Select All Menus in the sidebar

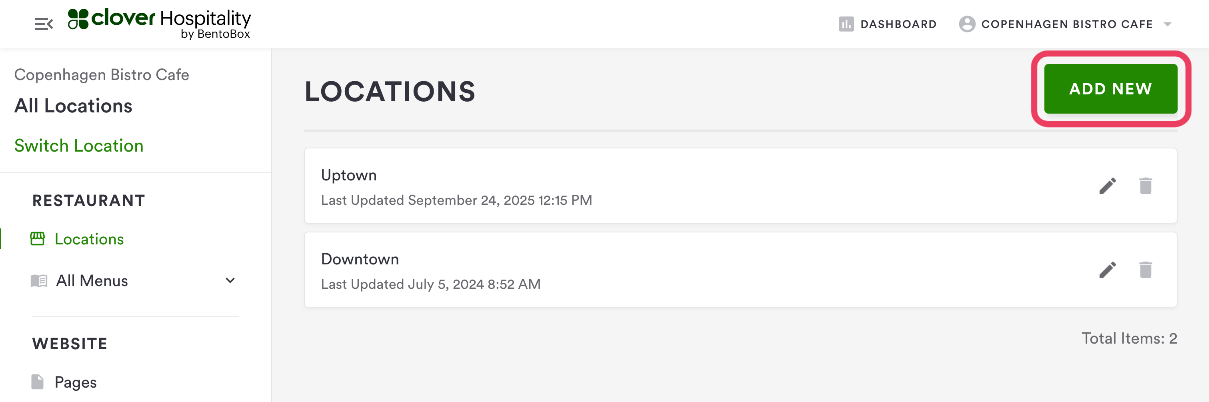(92, 281)
